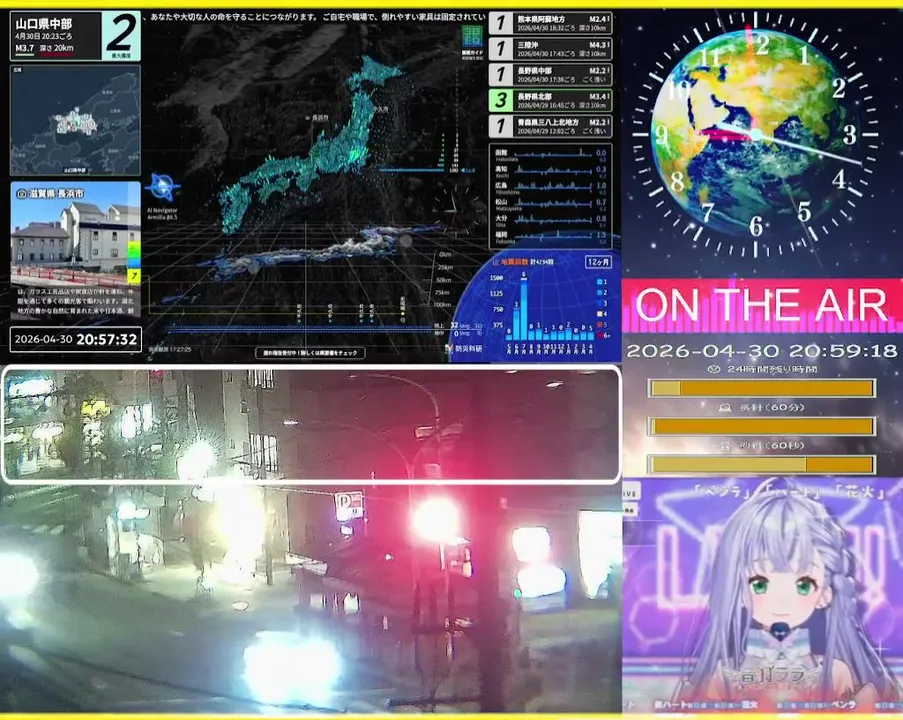Click the clock icon beside 24時間残り時間
Screen dimensions: 903x720
click(714, 369)
